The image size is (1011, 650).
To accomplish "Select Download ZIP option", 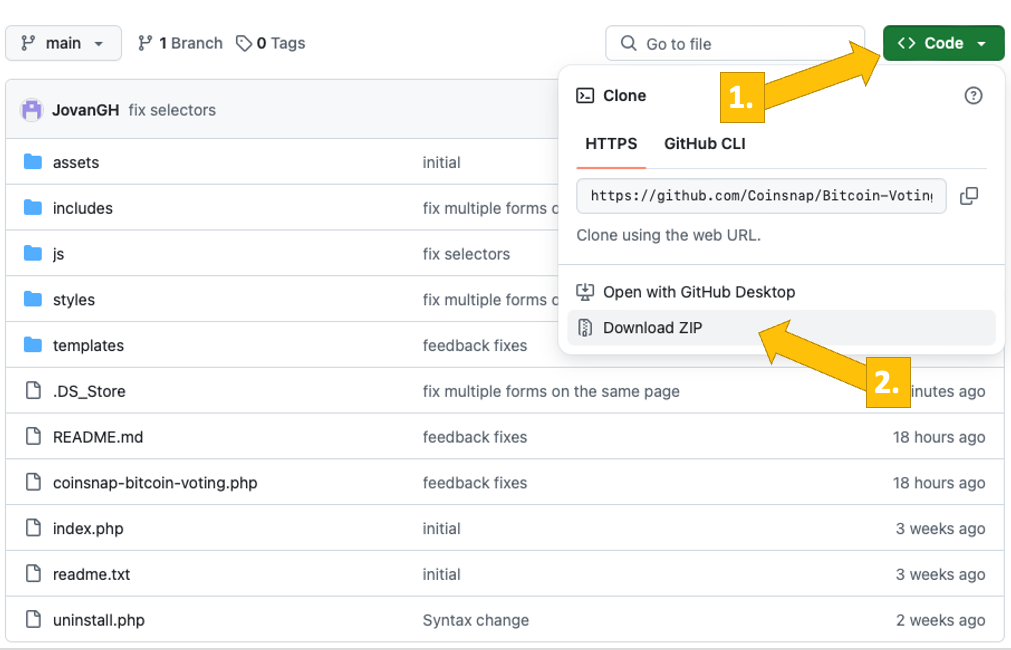I will (x=652, y=328).
